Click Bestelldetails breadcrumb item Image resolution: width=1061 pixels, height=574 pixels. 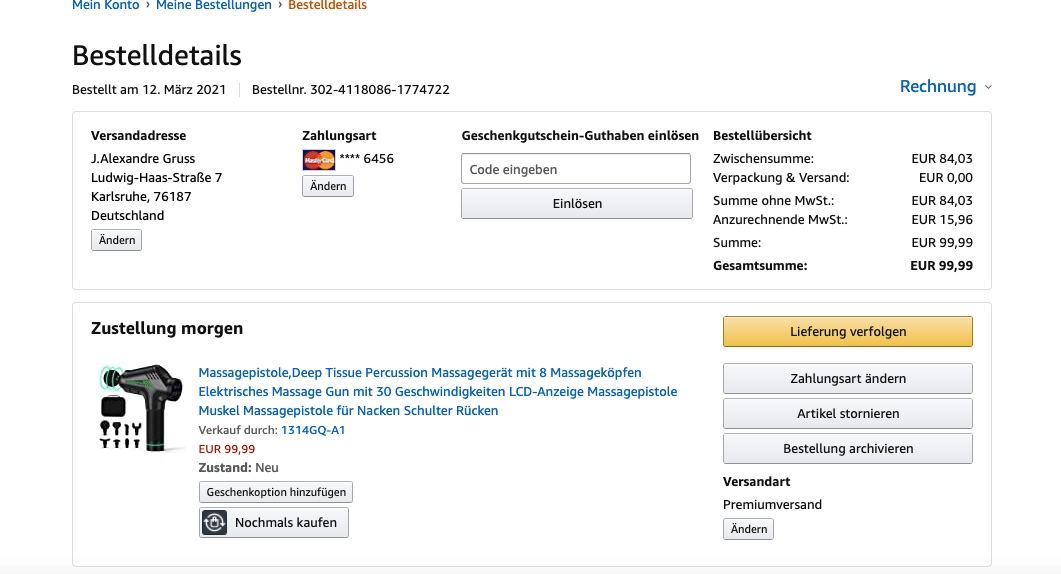point(327,6)
